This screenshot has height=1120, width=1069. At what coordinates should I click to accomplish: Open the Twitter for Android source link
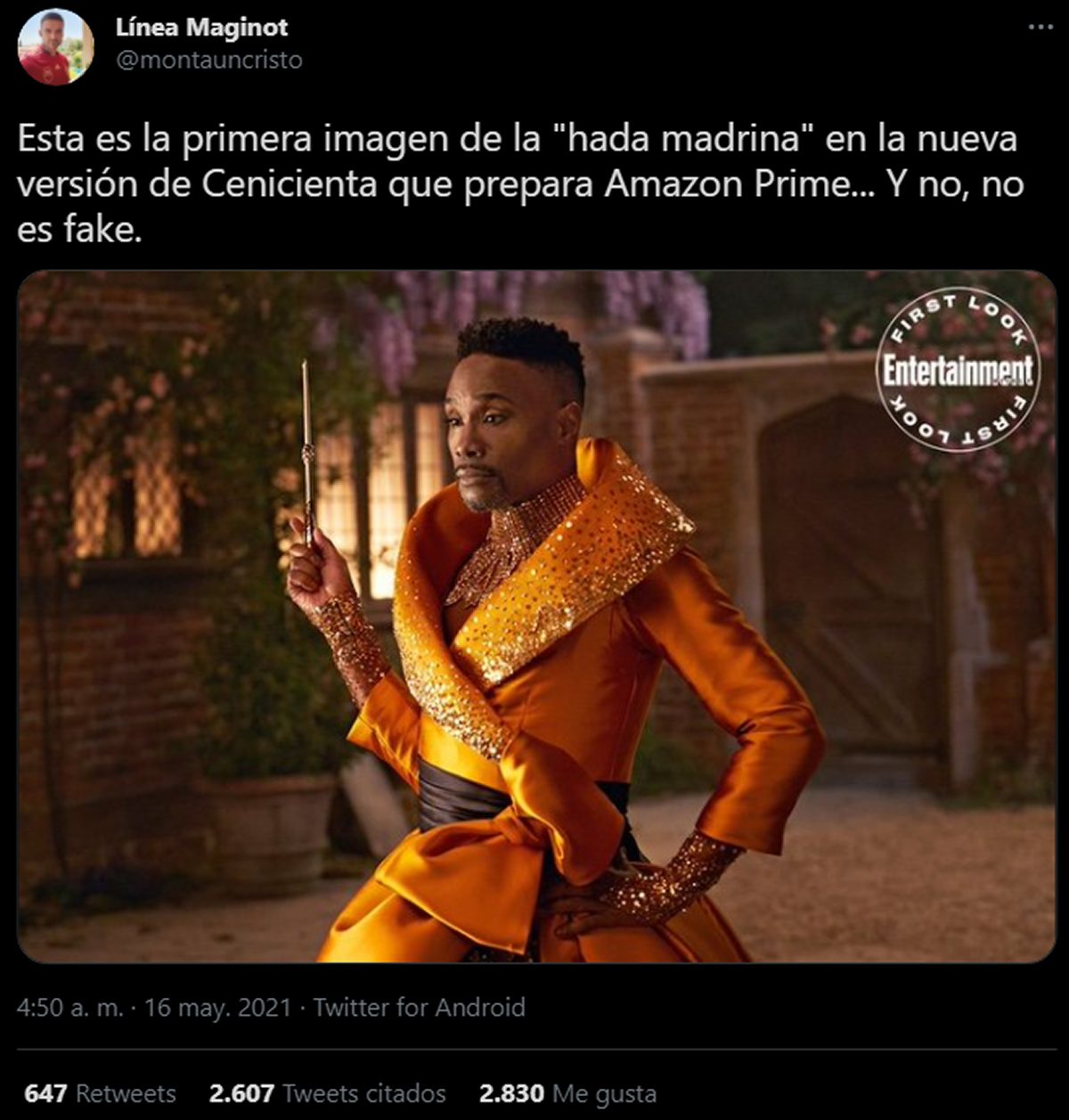(x=419, y=1008)
